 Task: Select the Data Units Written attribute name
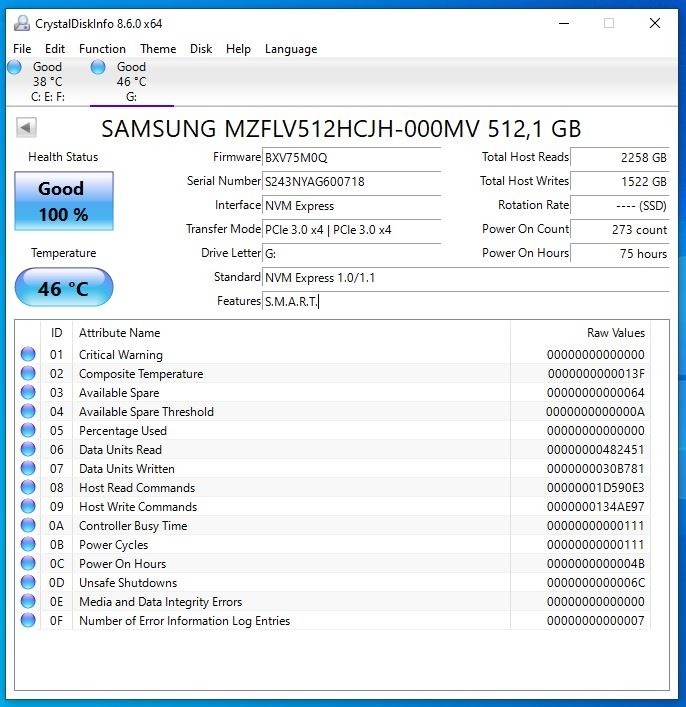click(x=127, y=468)
